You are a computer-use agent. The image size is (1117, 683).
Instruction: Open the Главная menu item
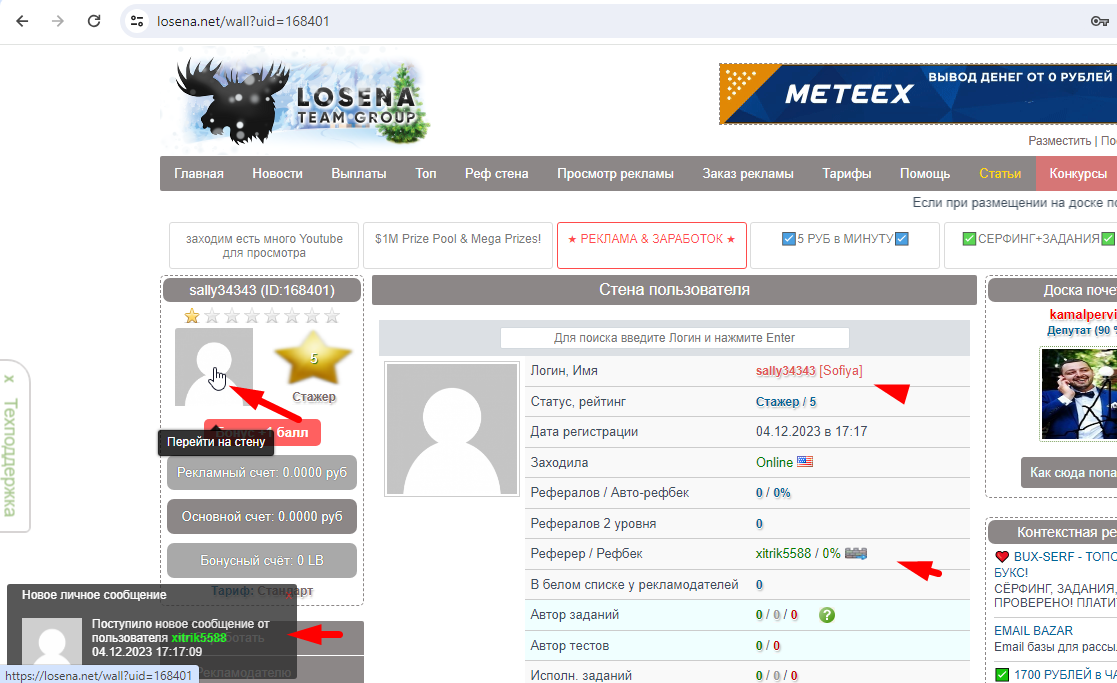(x=199, y=174)
